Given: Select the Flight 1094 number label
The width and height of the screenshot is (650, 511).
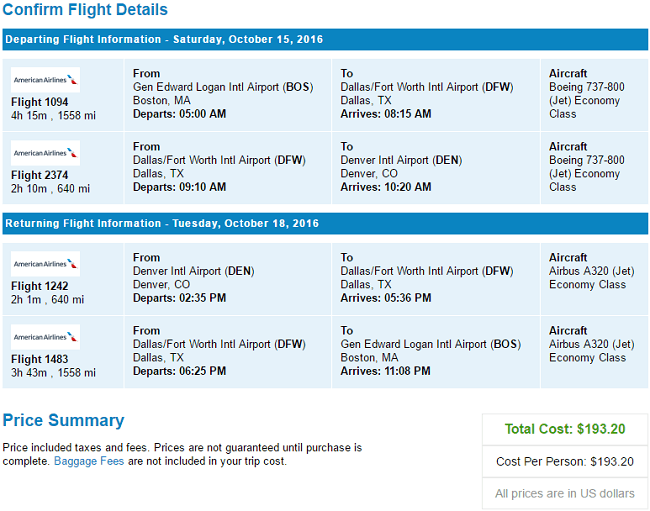Looking at the screenshot, I should pyautogui.click(x=39, y=102).
